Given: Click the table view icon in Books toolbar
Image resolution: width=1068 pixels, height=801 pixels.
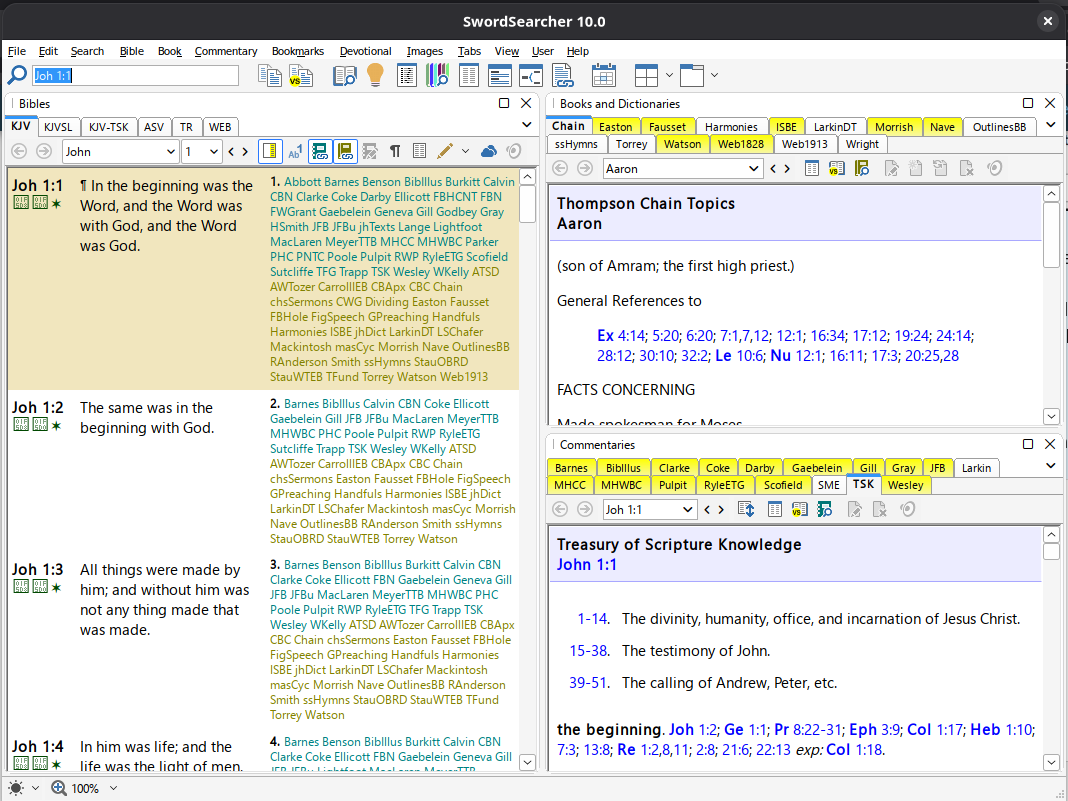Looking at the screenshot, I should 812,168.
